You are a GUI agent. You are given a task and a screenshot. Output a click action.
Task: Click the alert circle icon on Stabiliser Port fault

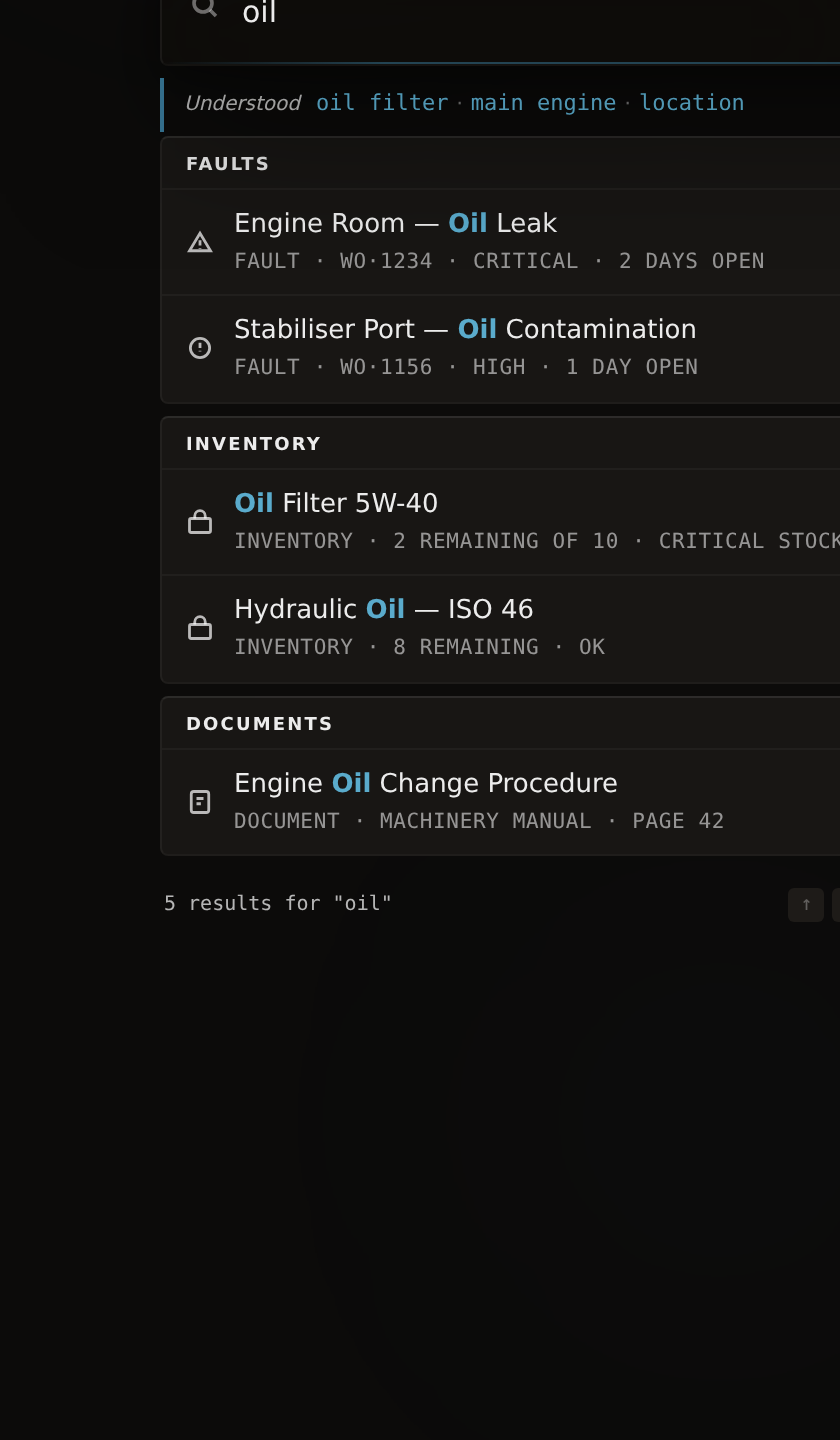point(201,347)
